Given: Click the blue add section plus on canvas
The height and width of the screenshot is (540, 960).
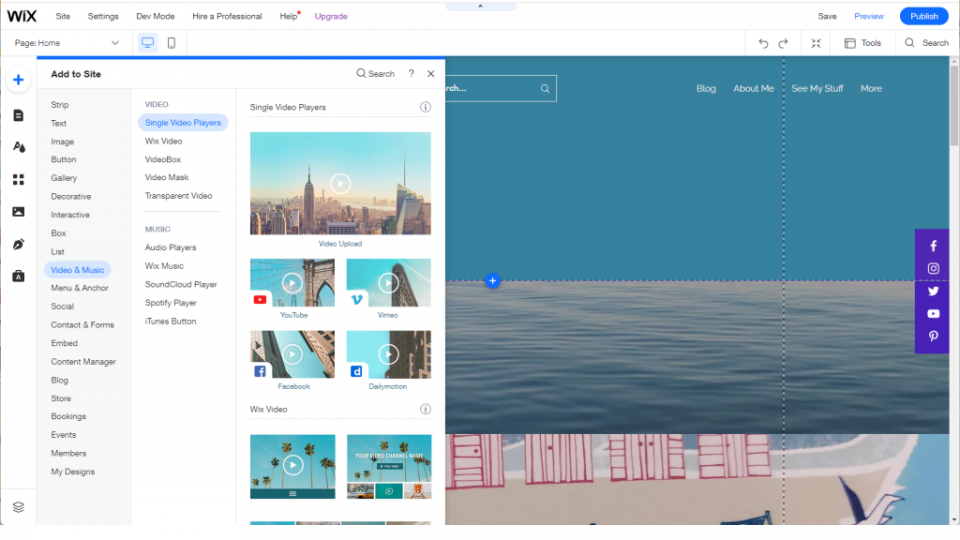Looking at the screenshot, I should (x=493, y=281).
